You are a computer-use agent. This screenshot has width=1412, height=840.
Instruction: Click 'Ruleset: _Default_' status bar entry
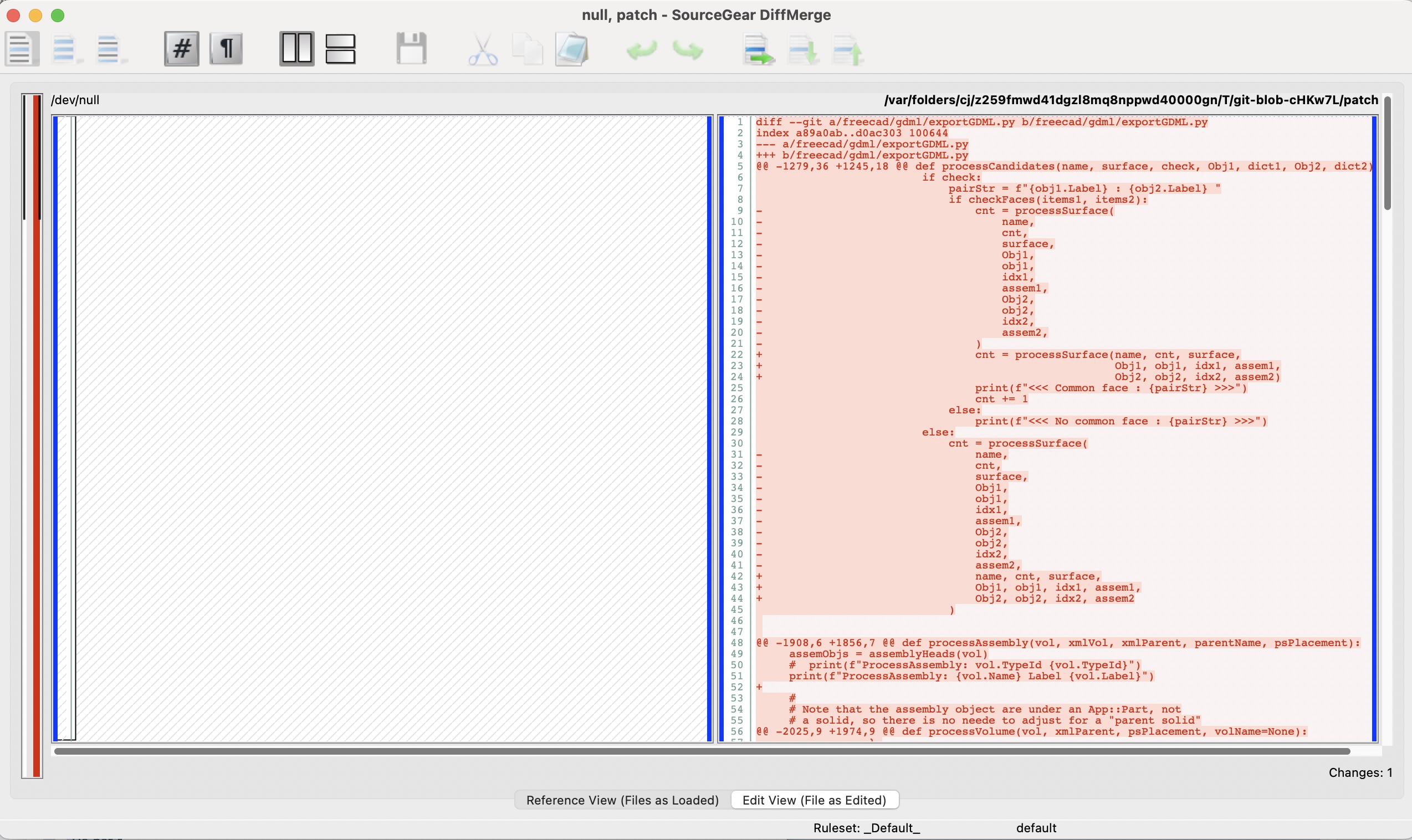(867, 828)
